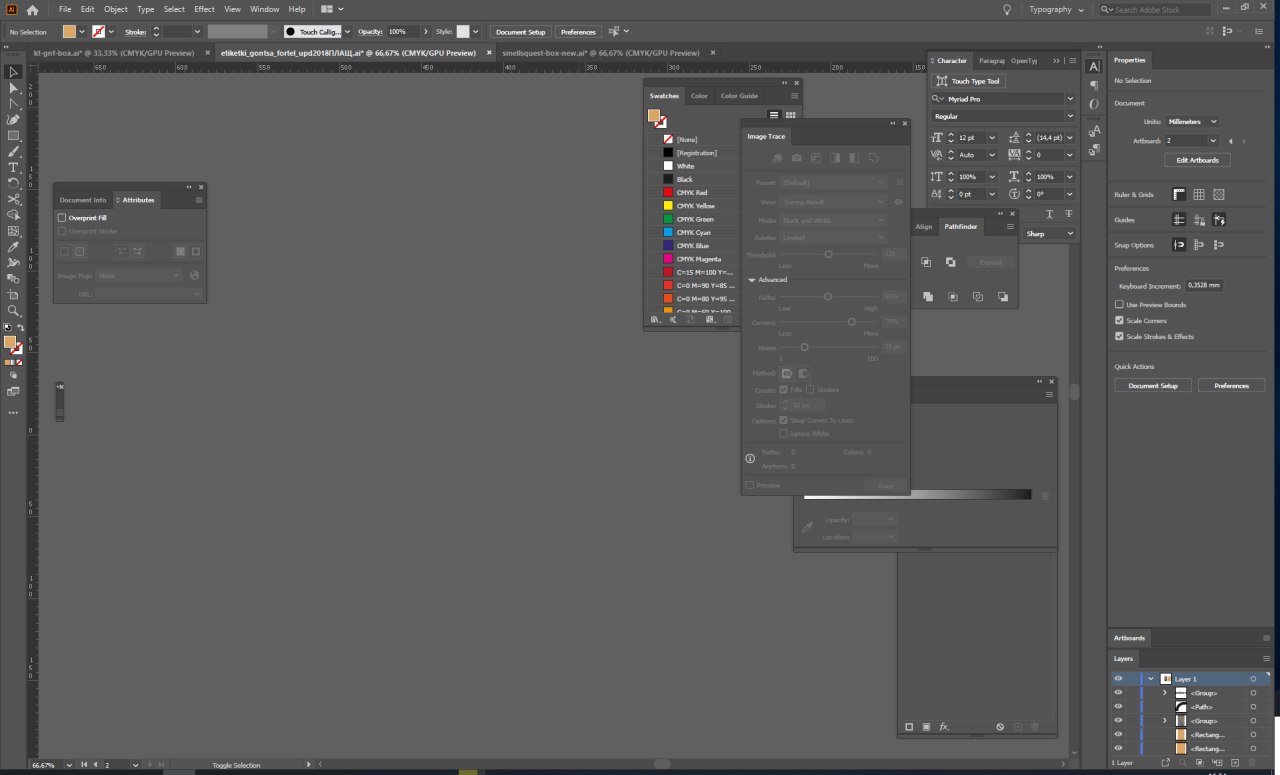
Task: Select the Zoom tool
Action: 14,311
